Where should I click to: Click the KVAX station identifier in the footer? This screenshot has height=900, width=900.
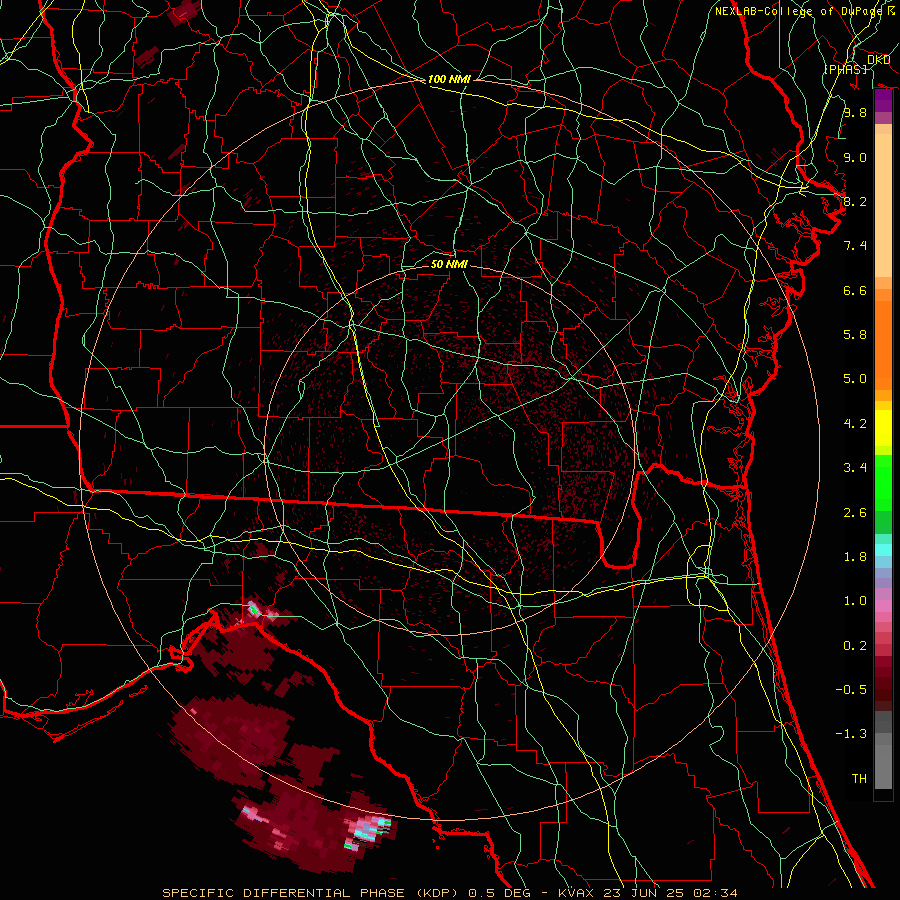tap(576, 893)
